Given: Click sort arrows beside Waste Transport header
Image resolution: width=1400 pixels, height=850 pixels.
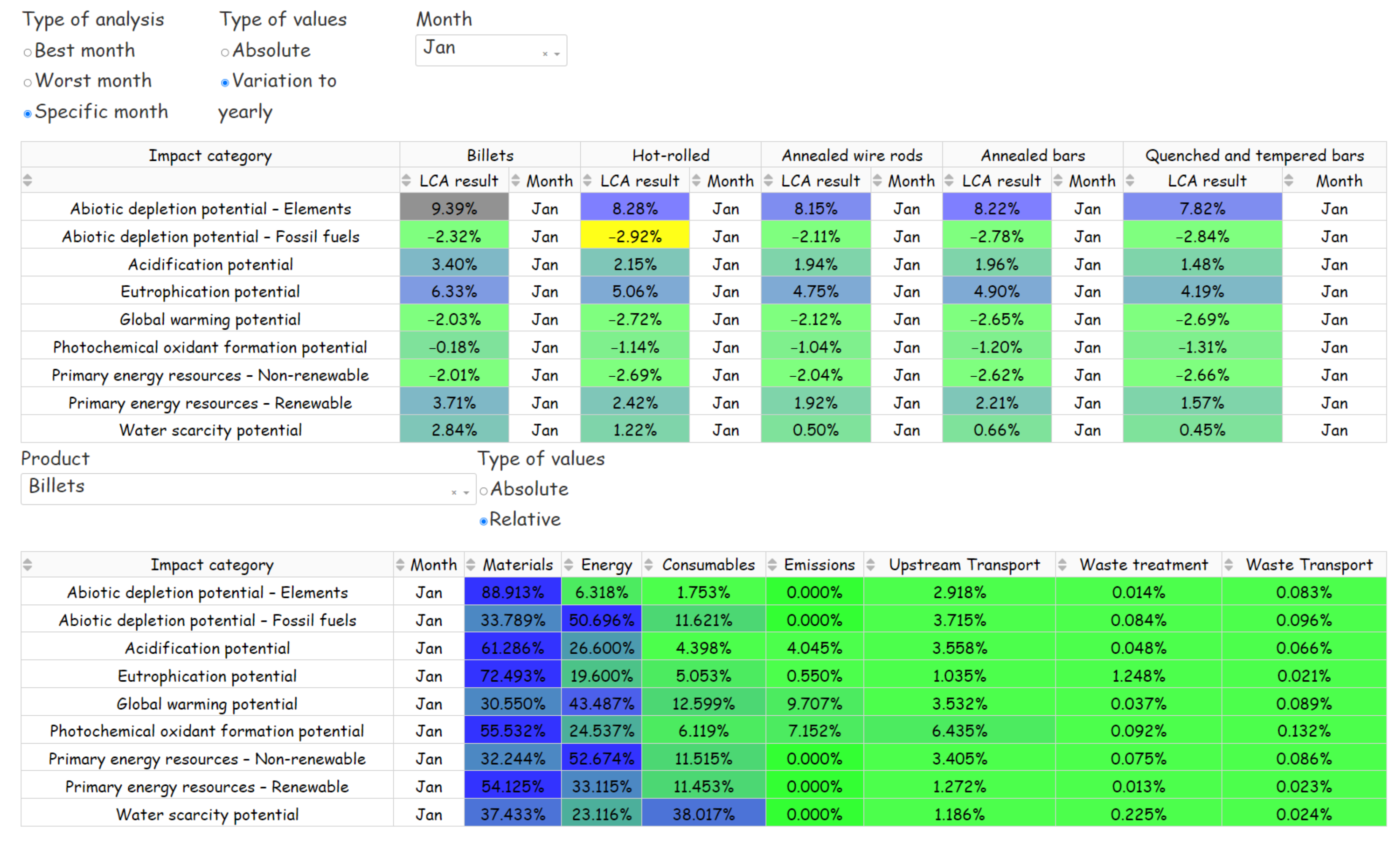Looking at the screenshot, I should [1228, 565].
